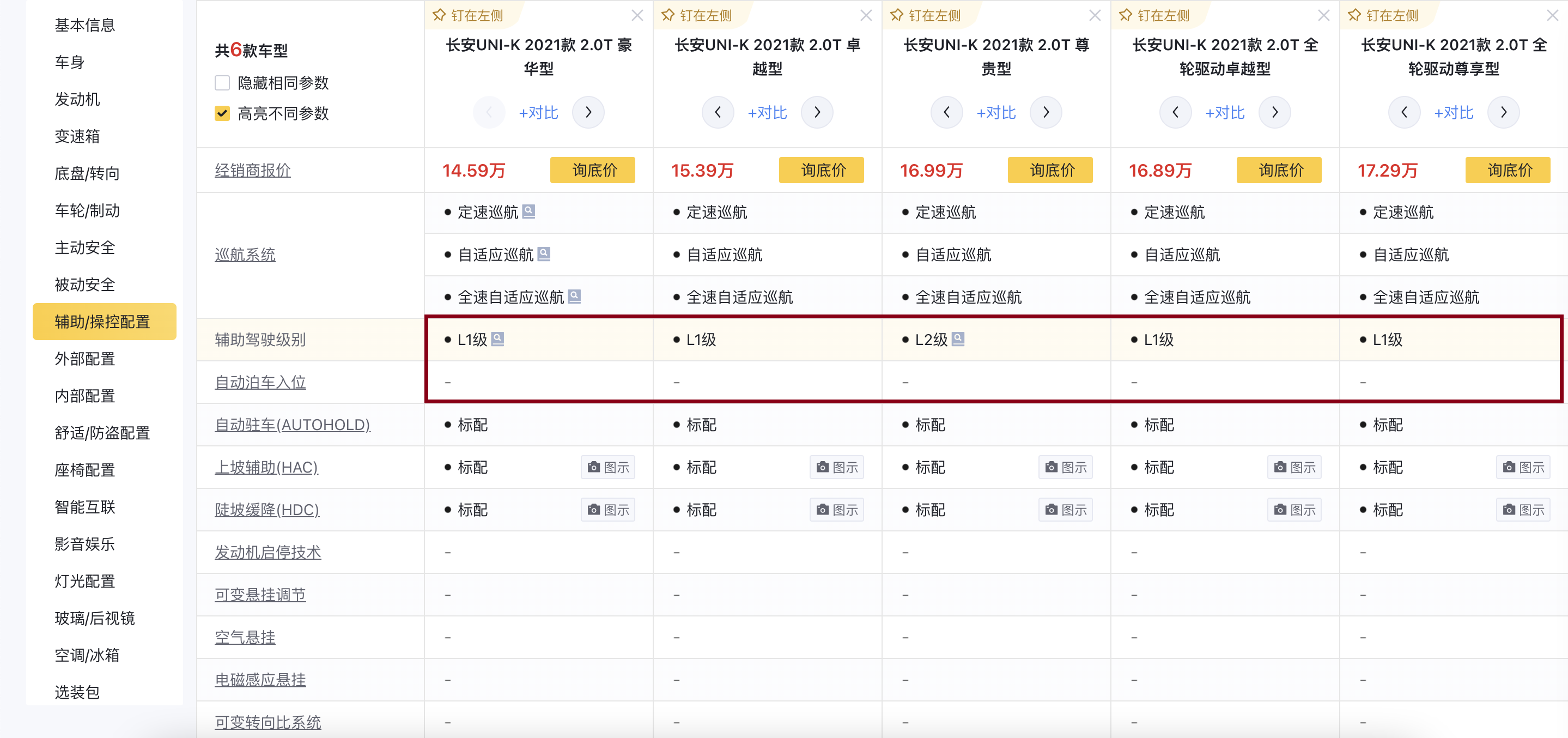Image resolution: width=1568 pixels, height=738 pixels.
Task: Click info icon next to 全速自适应巡航
Action: pos(574,297)
